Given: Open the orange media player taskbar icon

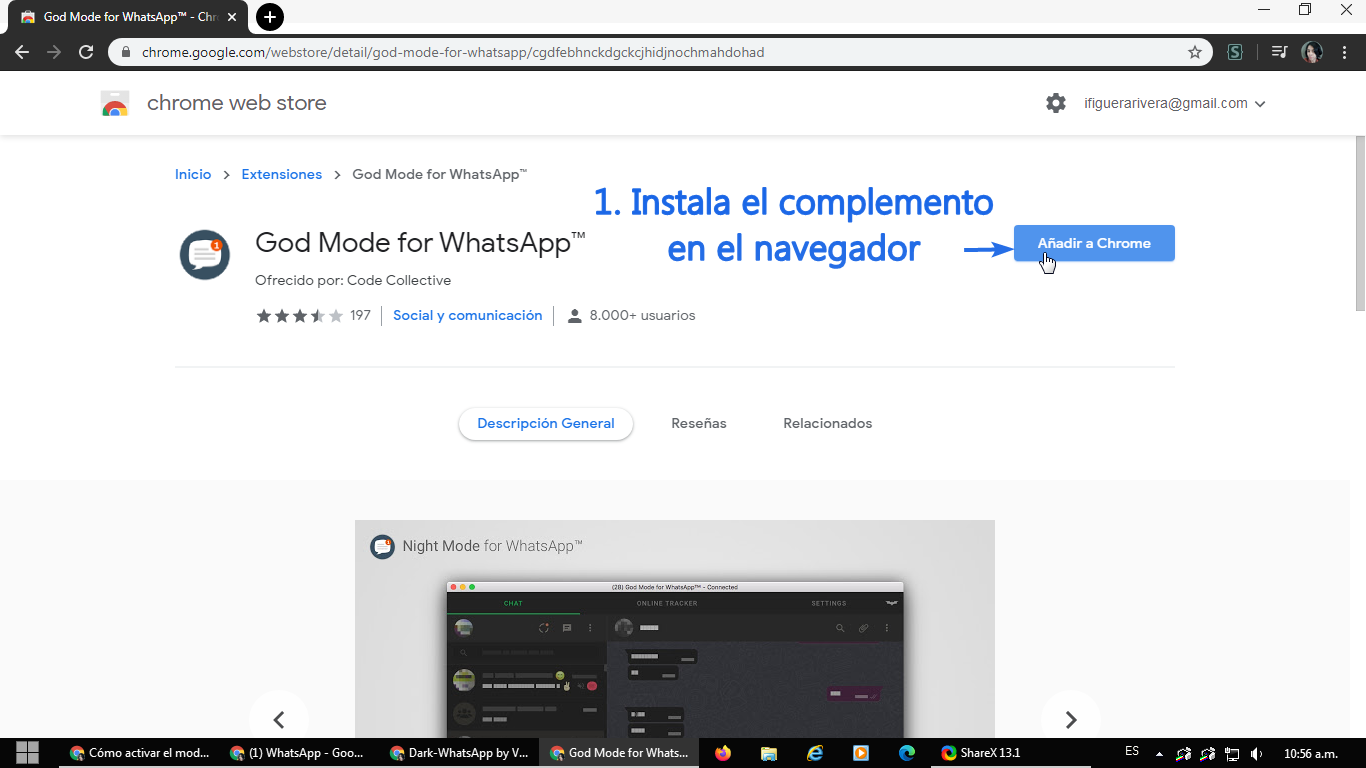Looking at the screenshot, I should click(861, 753).
